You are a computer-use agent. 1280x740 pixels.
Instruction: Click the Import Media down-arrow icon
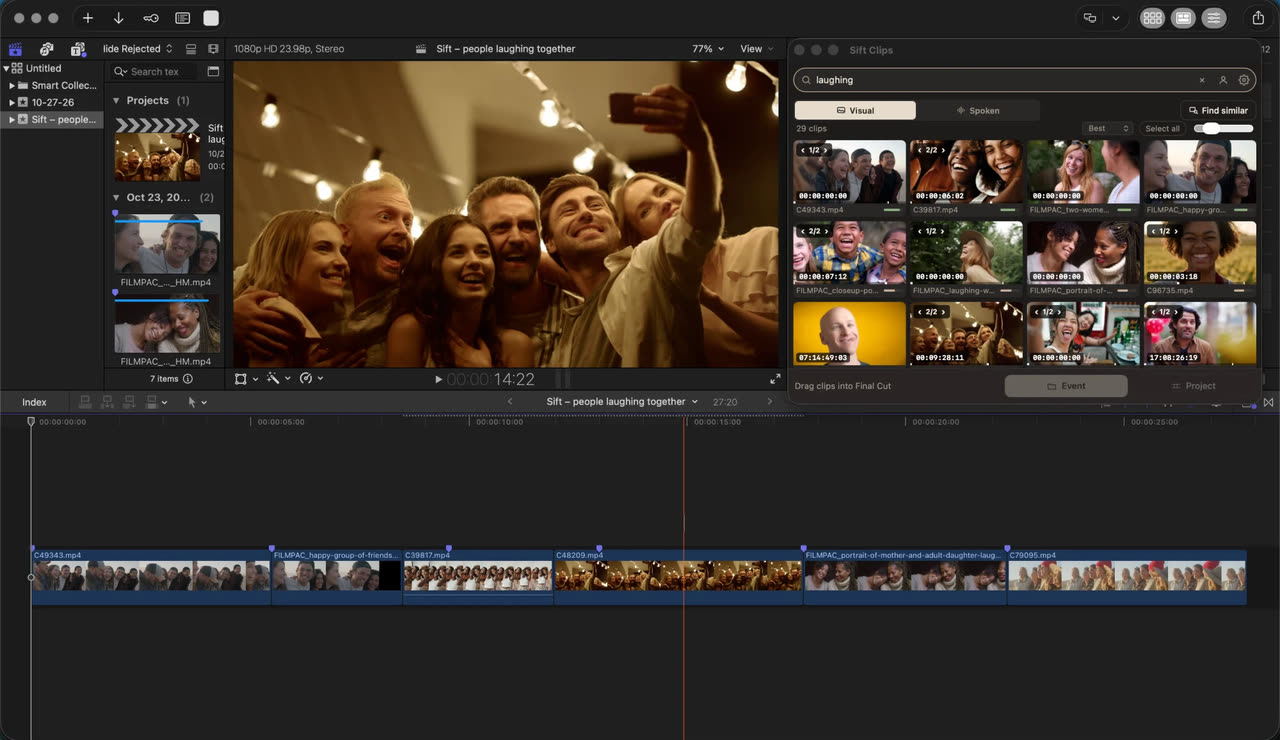click(x=118, y=18)
